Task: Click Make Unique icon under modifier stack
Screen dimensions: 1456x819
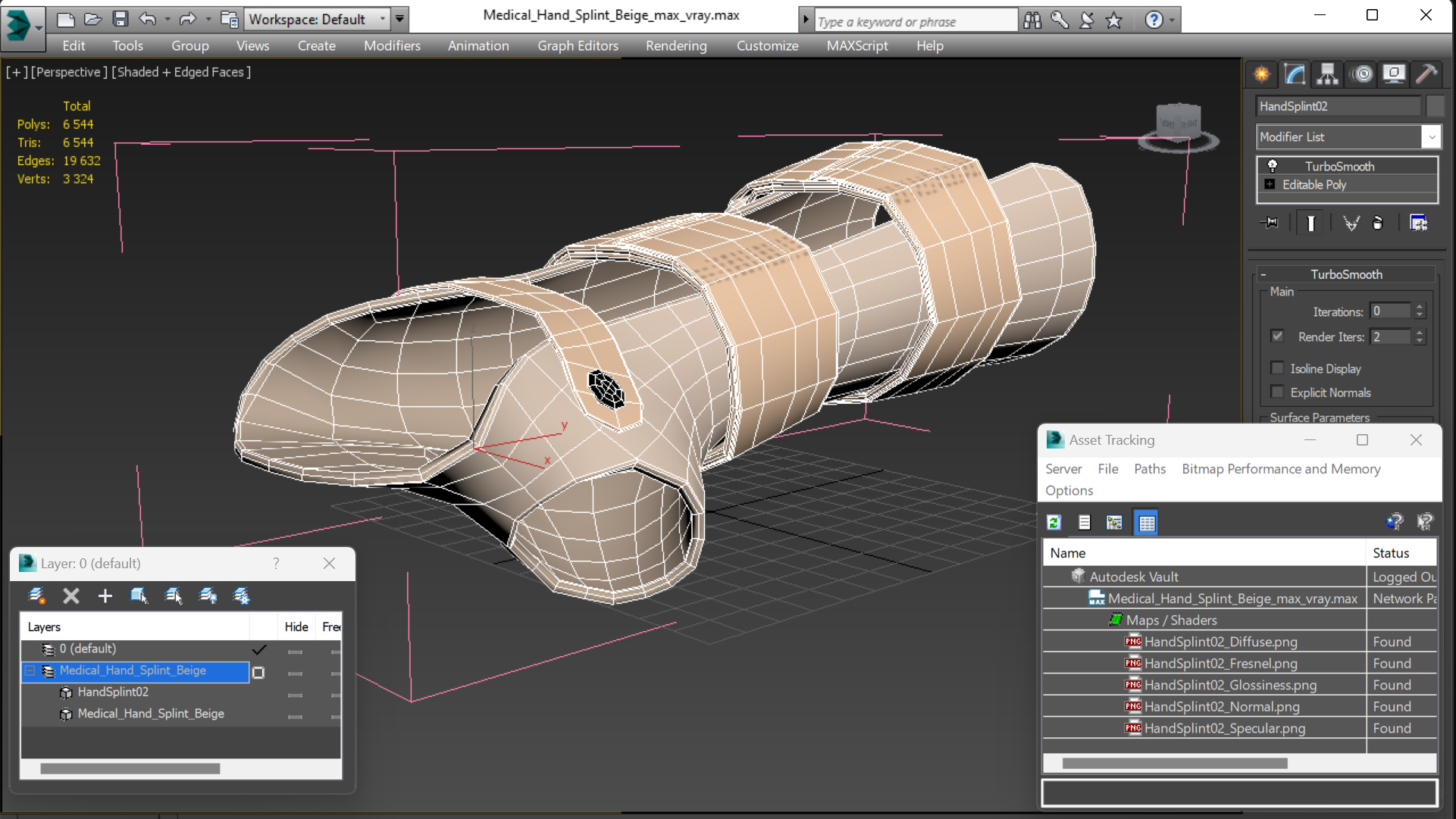Action: pyautogui.click(x=1351, y=223)
